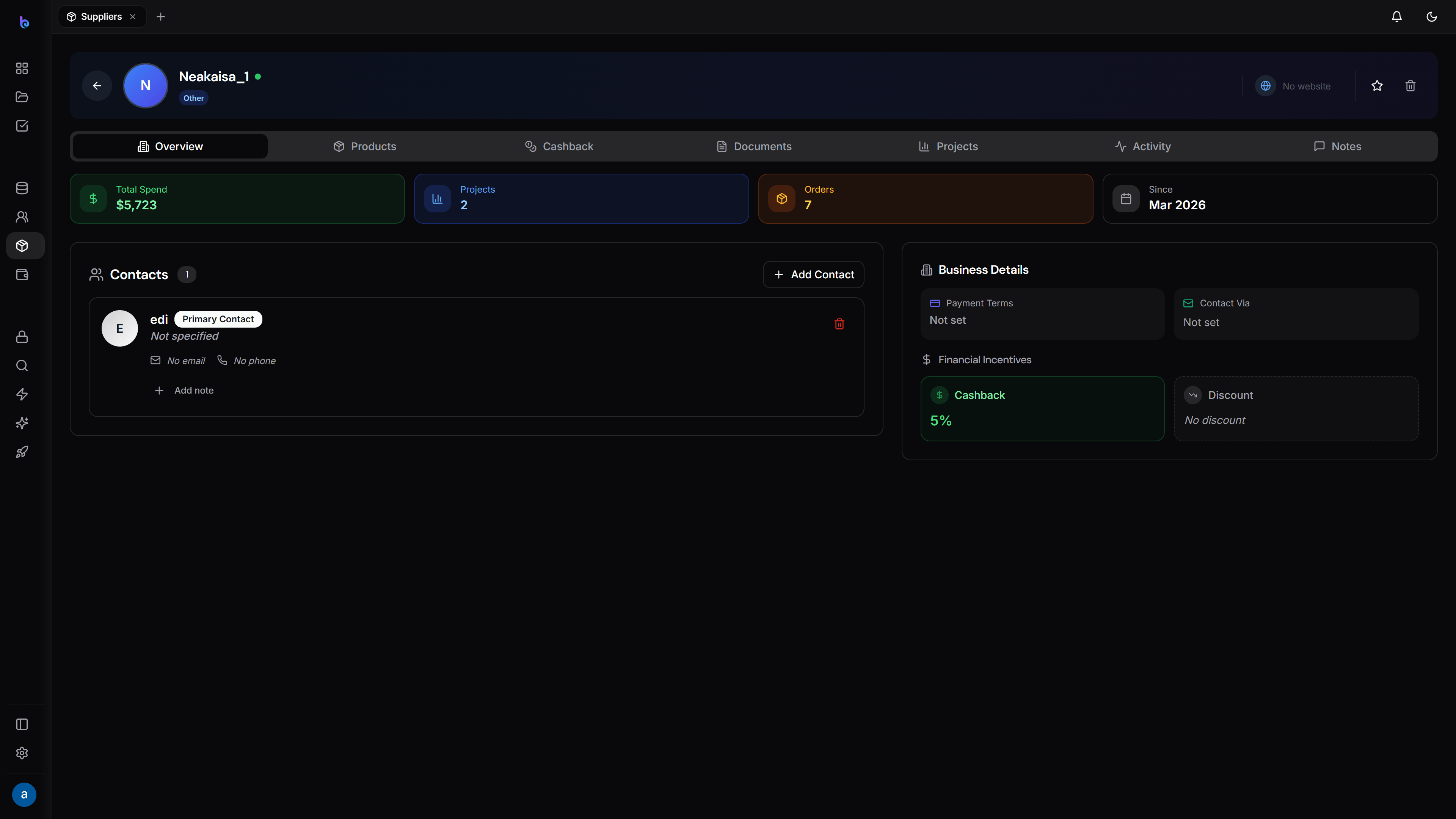Go back with the arrow button
This screenshot has height=819, width=1456.
(x=97, y=86)
